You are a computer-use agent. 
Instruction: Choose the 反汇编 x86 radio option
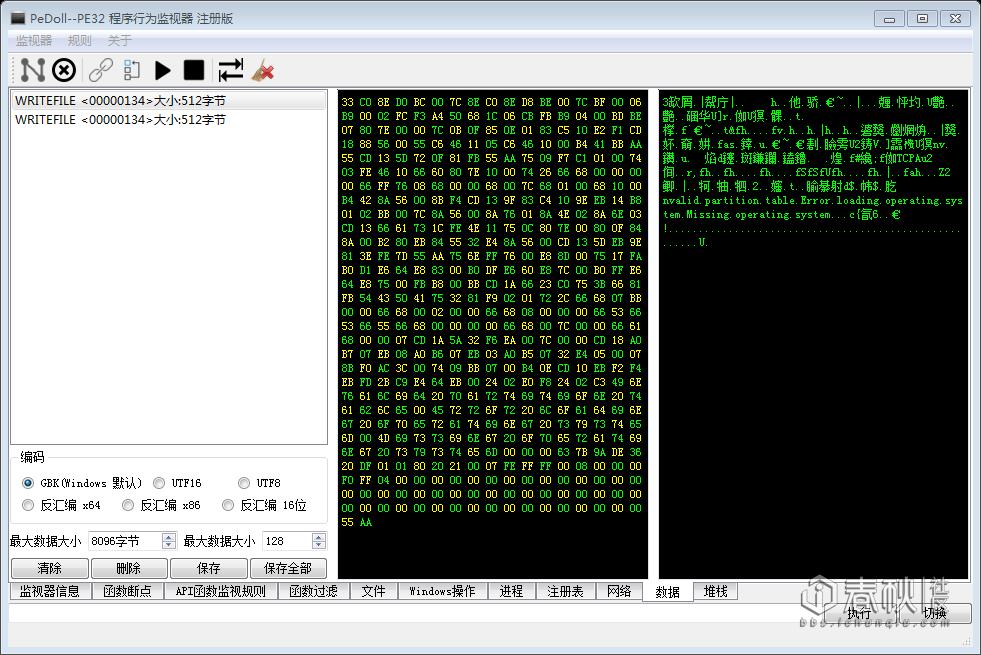127,505
